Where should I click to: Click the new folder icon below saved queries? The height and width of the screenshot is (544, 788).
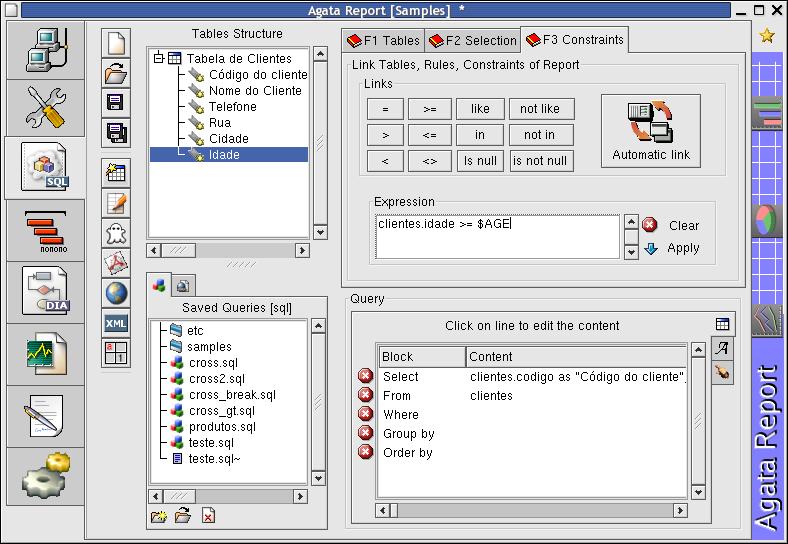tap(158, 516)
